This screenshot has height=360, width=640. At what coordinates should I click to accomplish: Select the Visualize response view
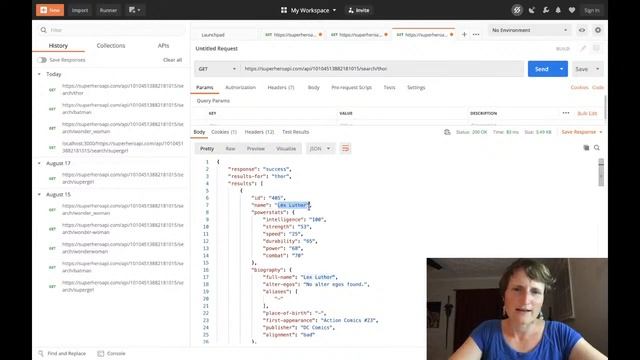286,149
